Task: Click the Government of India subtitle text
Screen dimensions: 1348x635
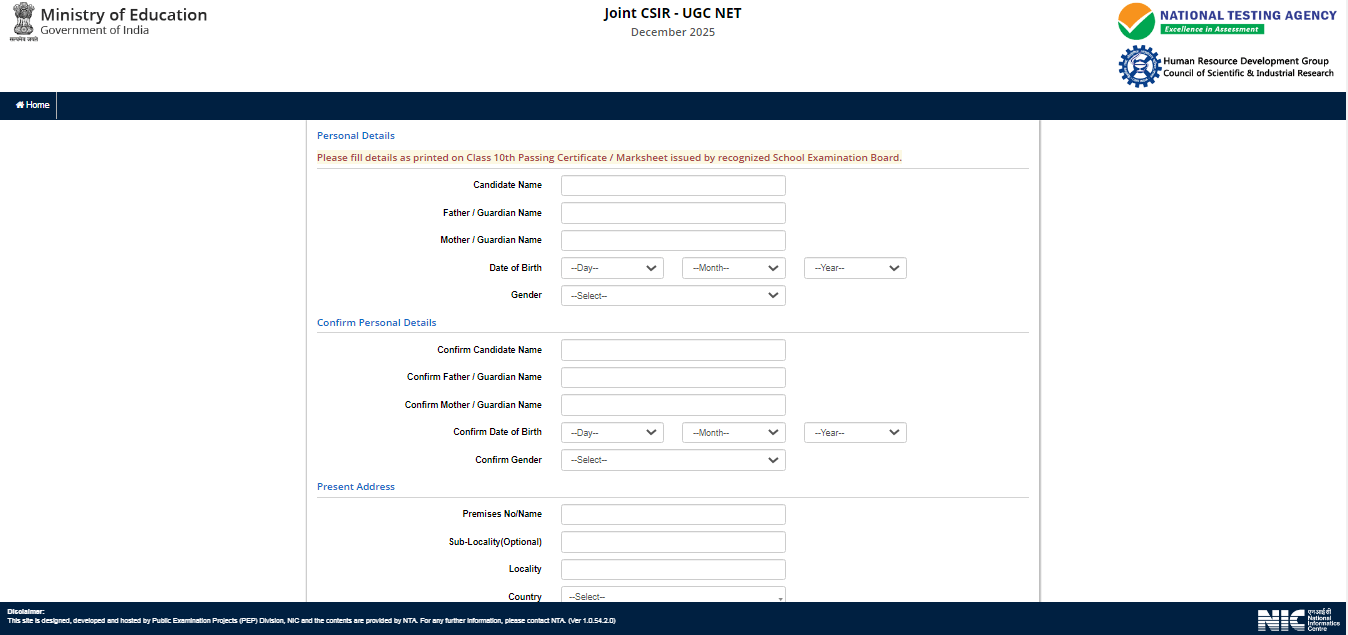Action: [95, 30]
